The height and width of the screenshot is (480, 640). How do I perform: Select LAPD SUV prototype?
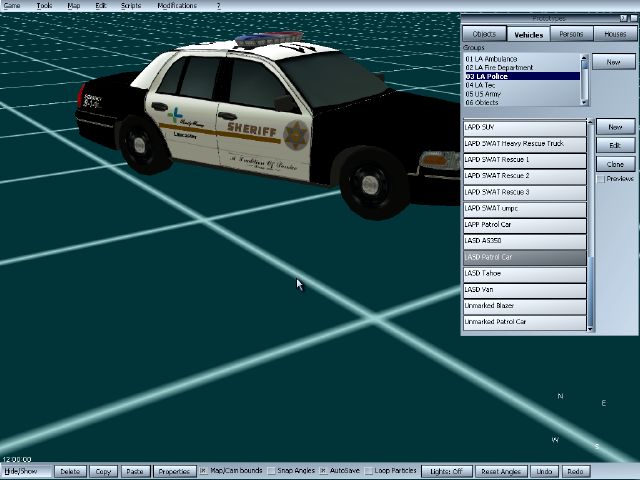(x=524, y=128)
